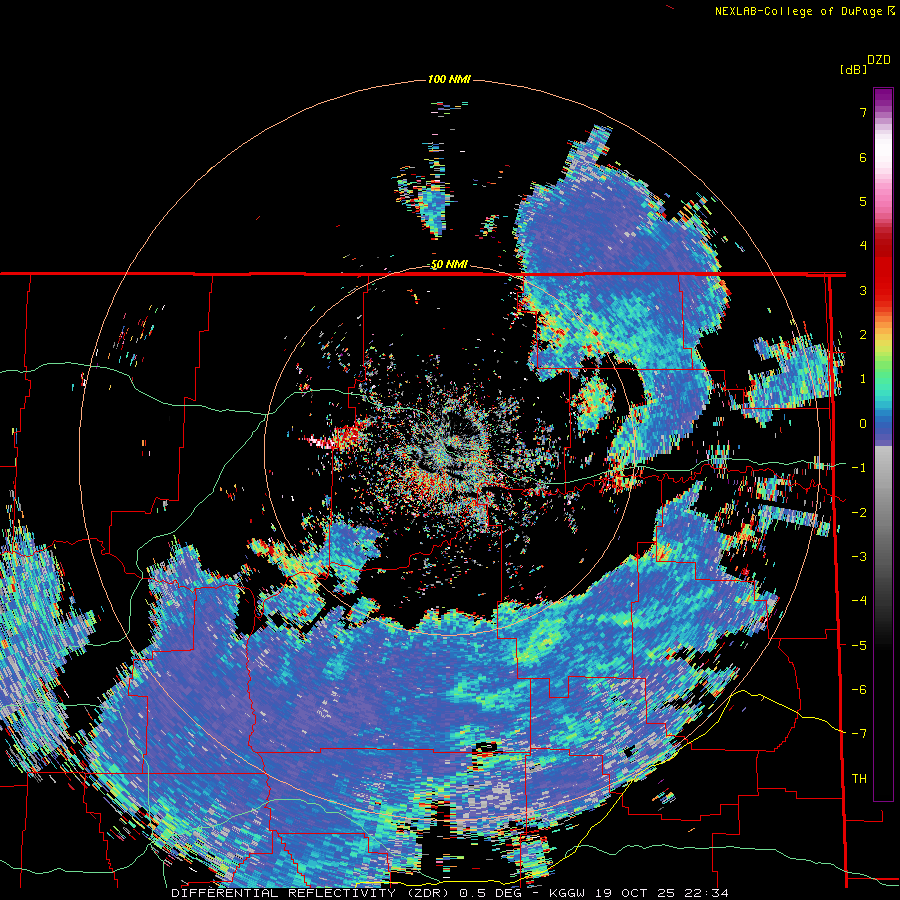Click the 1 value on the color scale
The image size is (900, 900).
pos(863,379)
